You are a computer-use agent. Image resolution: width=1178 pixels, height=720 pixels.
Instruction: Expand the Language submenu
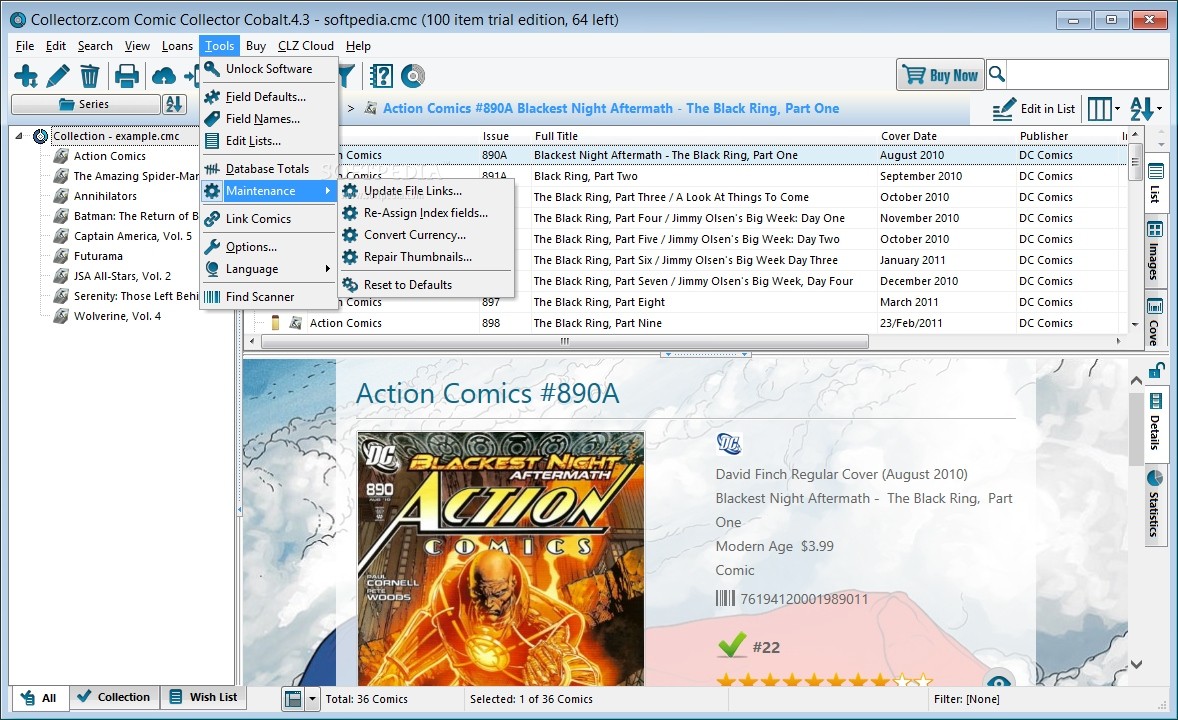point(269,269)
